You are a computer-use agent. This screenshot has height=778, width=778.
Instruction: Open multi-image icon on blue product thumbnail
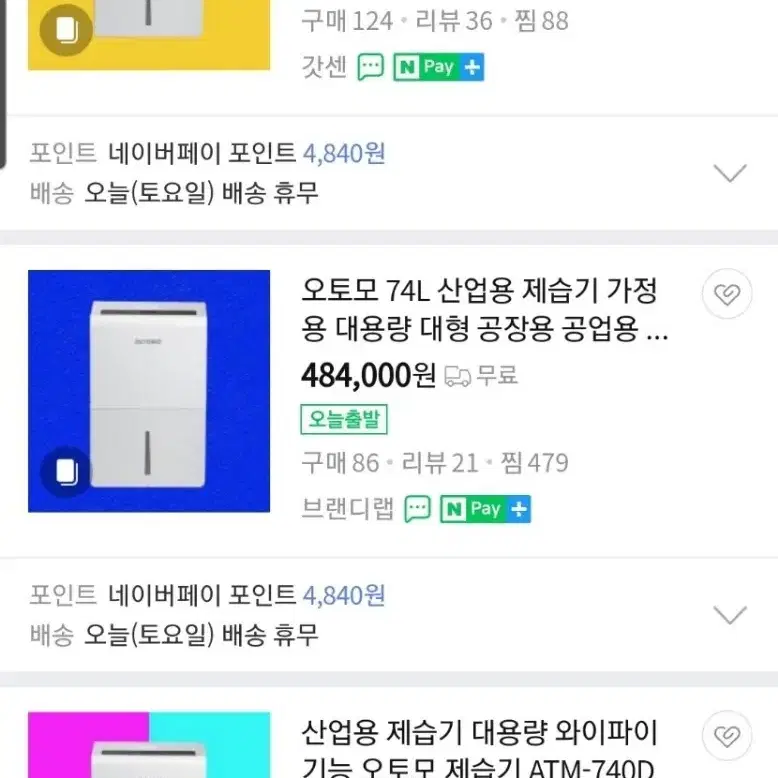(66, 471)
